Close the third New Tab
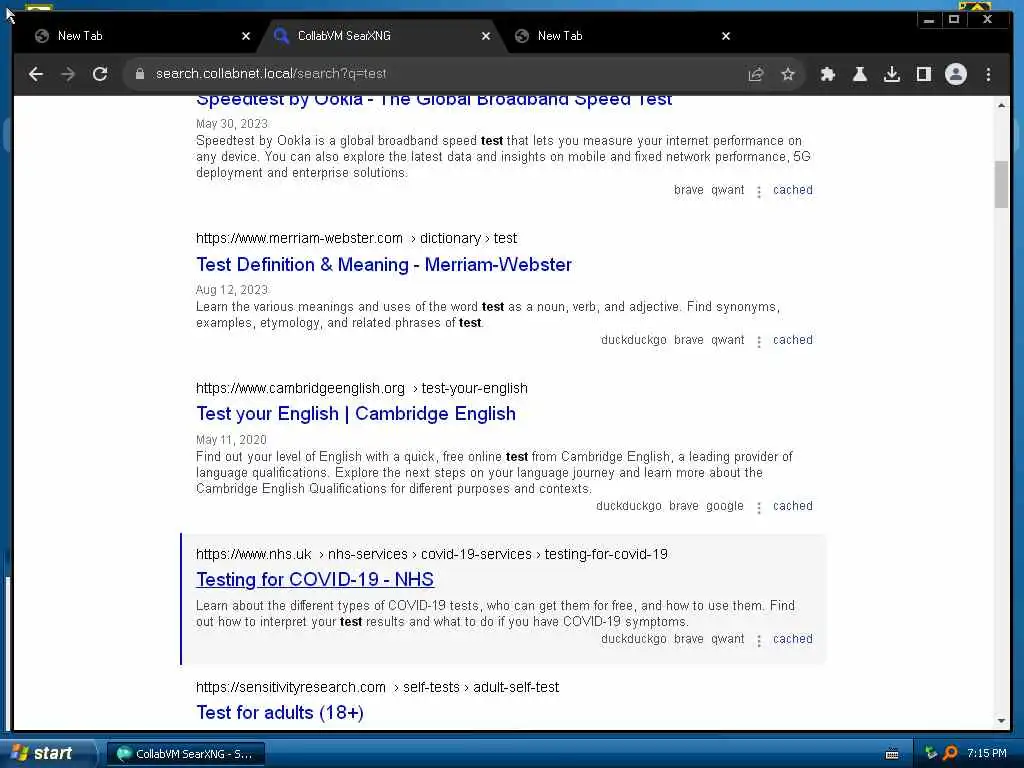Viewport: 1024px width, 768px height. (x=726, y=37)
